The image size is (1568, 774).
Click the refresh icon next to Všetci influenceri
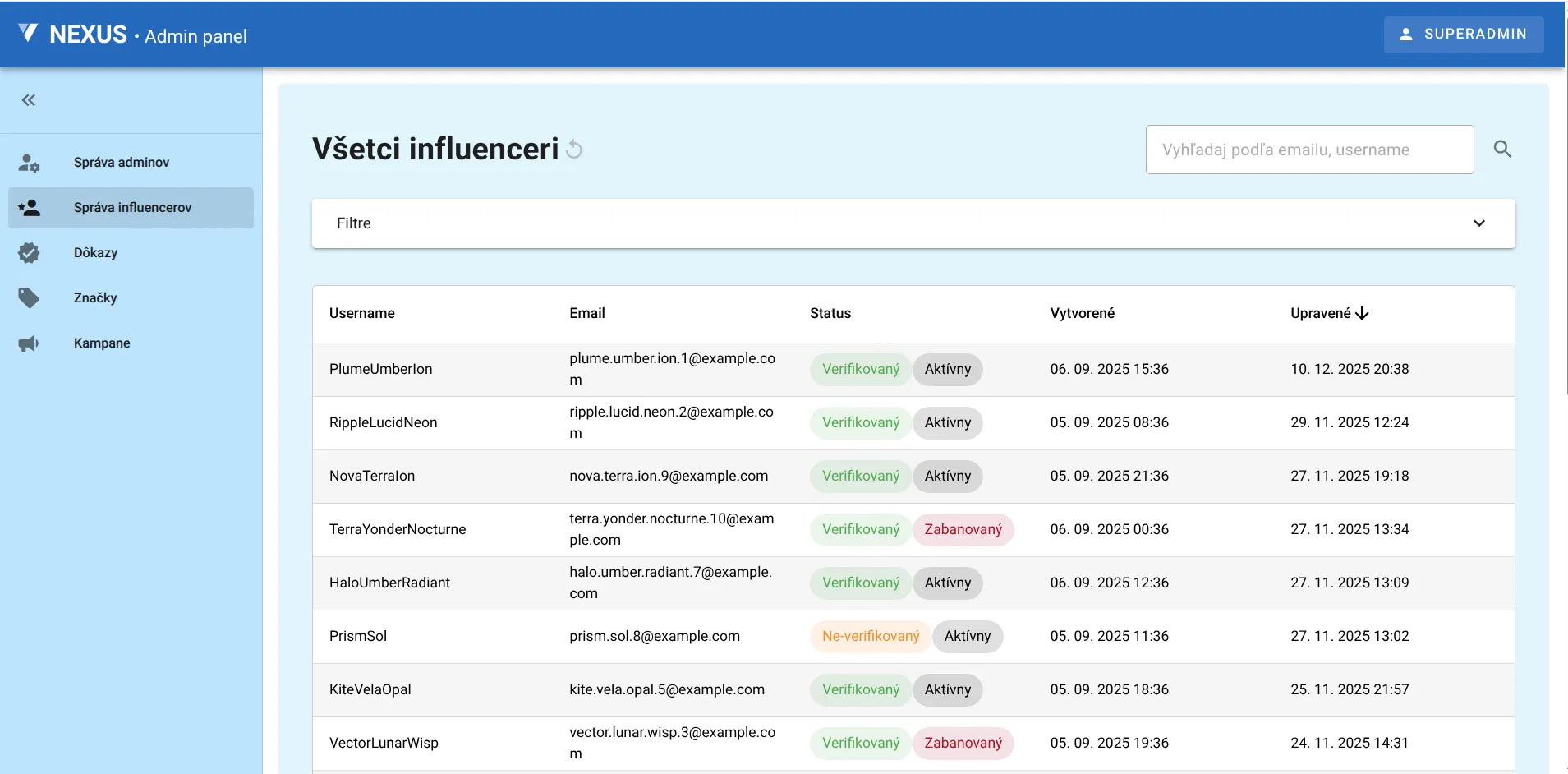tap(574, 149)
